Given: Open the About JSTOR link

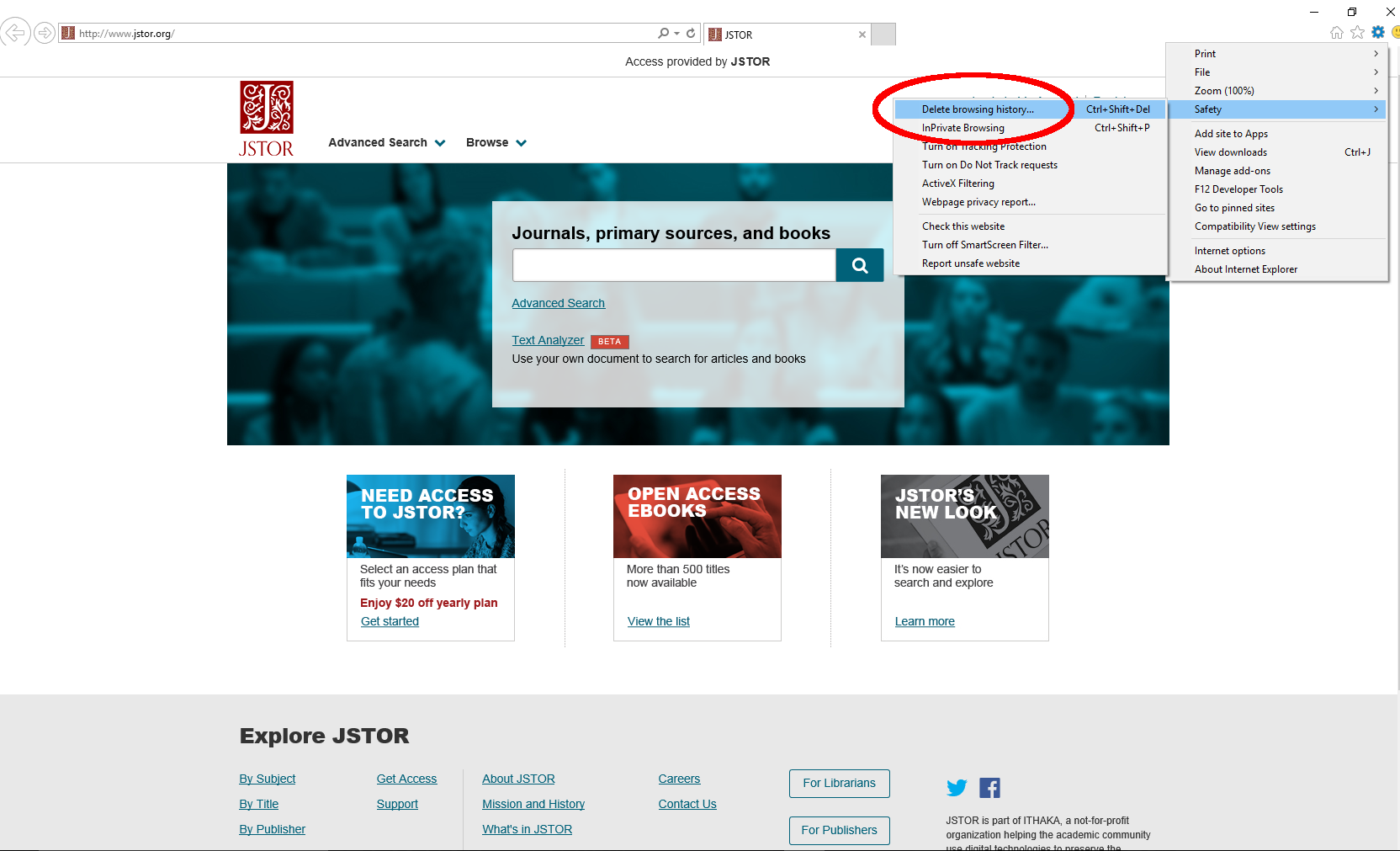Looking at the screenshot, I should 518,779.
